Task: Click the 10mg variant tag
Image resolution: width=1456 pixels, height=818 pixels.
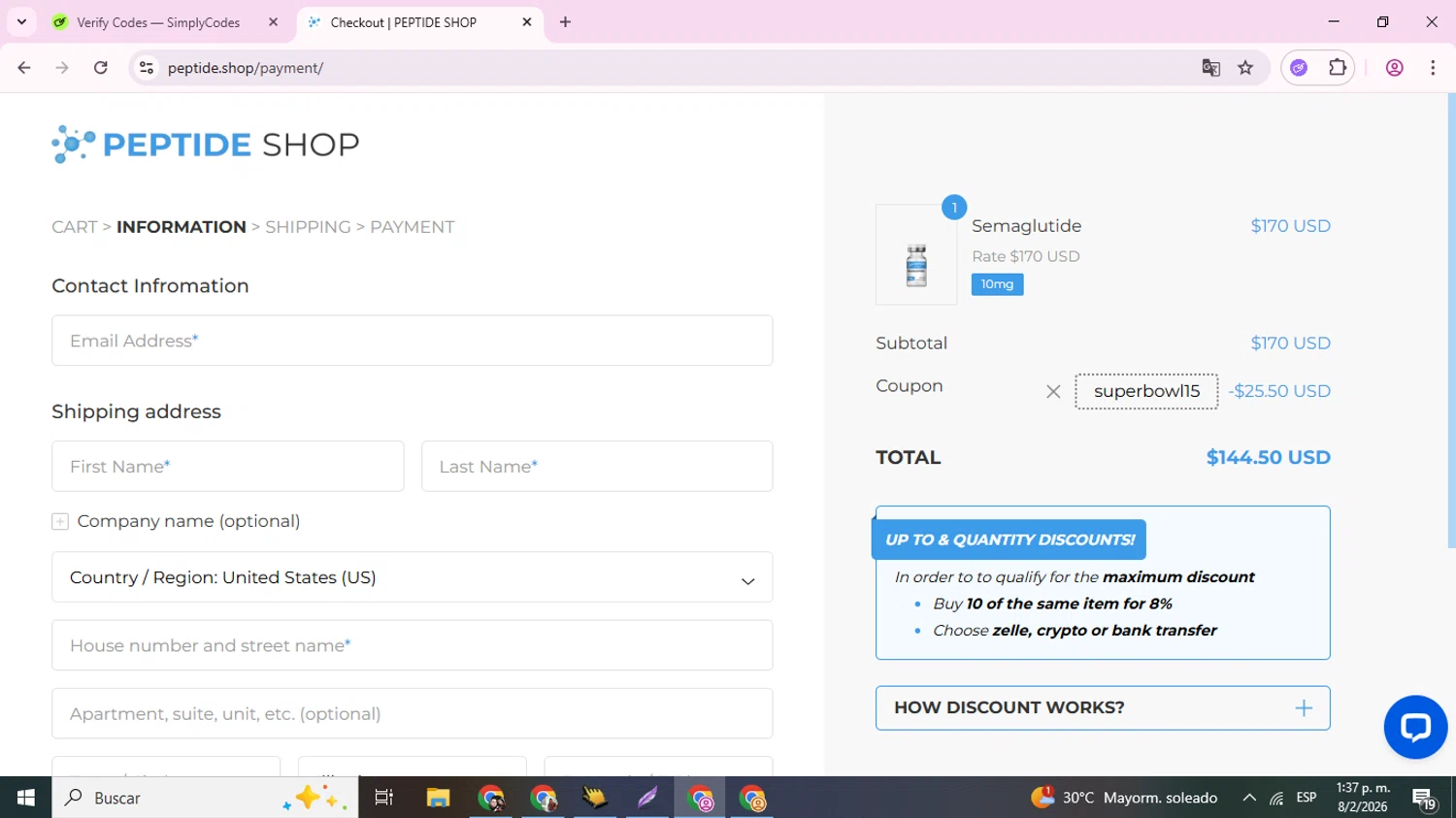Action: 997,284
